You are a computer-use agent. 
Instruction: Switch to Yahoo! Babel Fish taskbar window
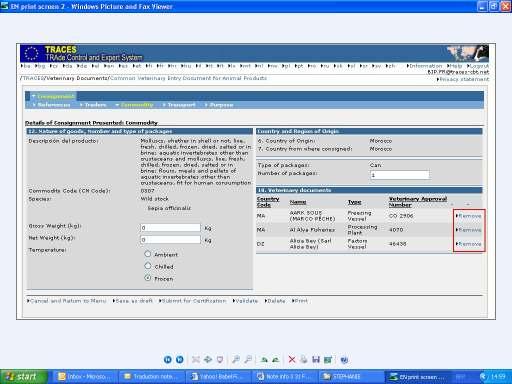tap(217, 377)
